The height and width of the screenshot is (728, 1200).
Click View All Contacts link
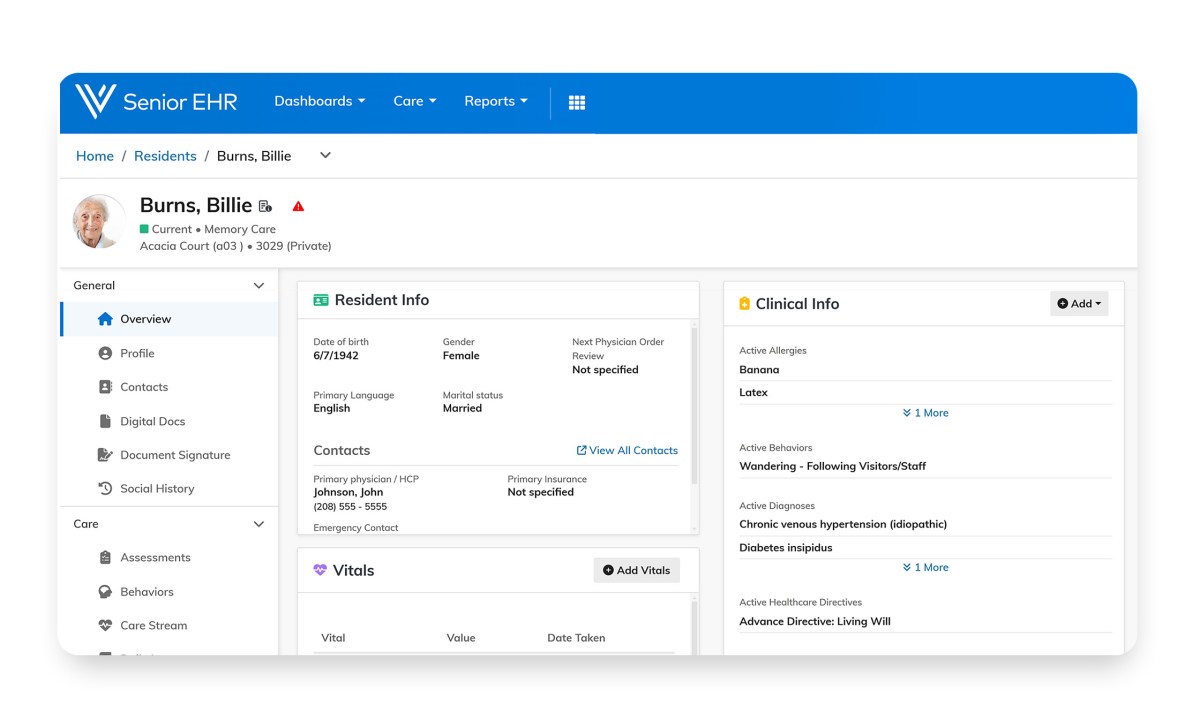click(627, 450)
